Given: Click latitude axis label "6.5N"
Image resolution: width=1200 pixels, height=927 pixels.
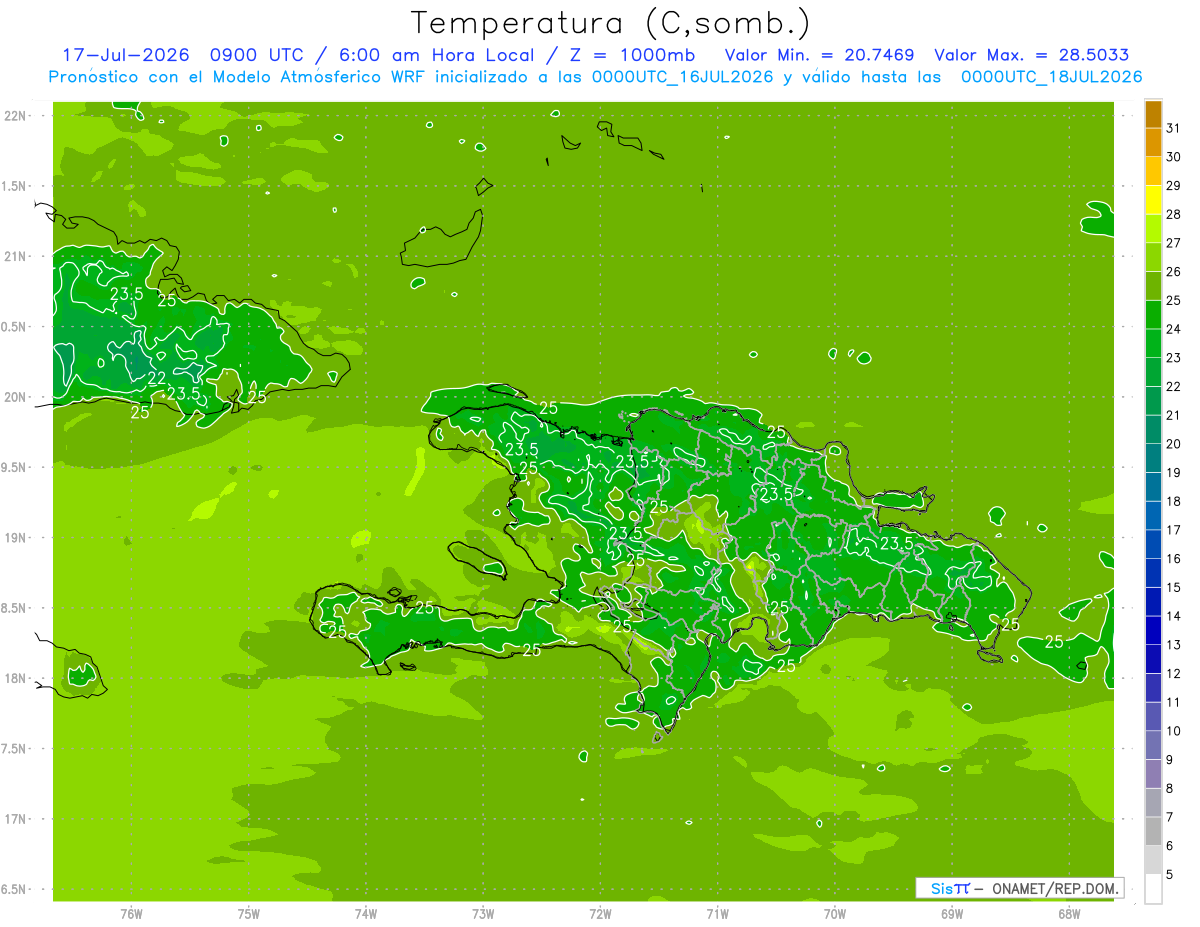Looking at the screenshot, I should 15,889.
